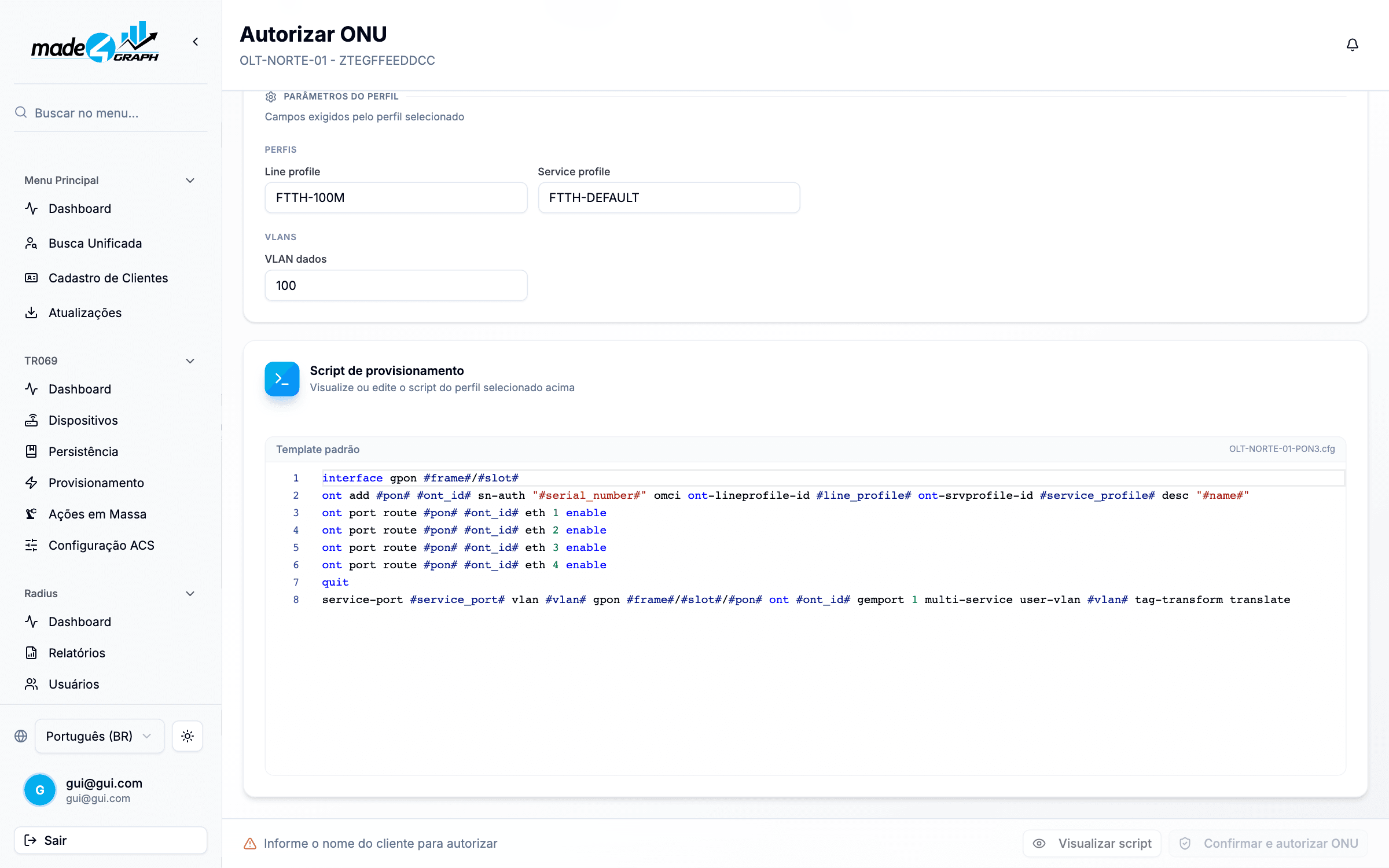Screen dimensions: 1389x868
Task: Click the globe language icon
Action: 21,736
